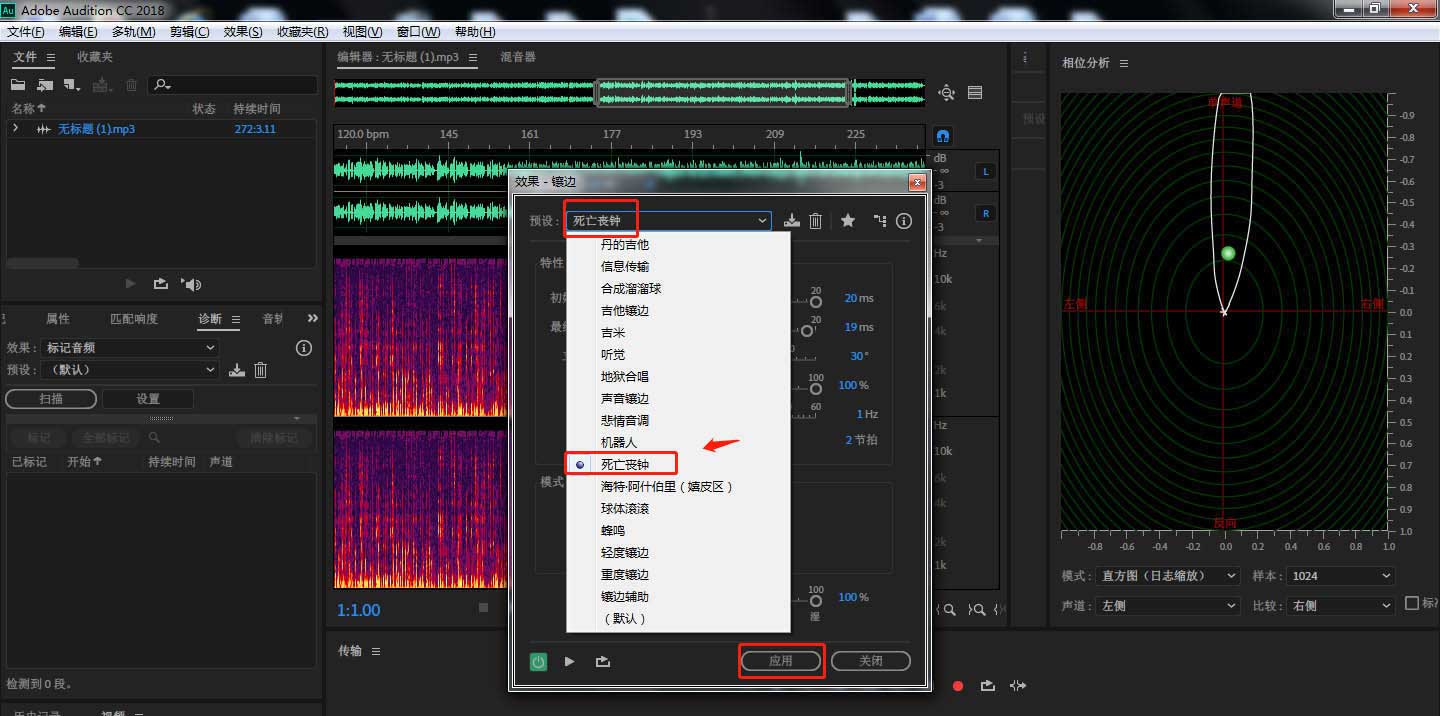Adjust the 20 ms delay knob
Viewport: 1440px width, 716px height.
tap(816, 299)
